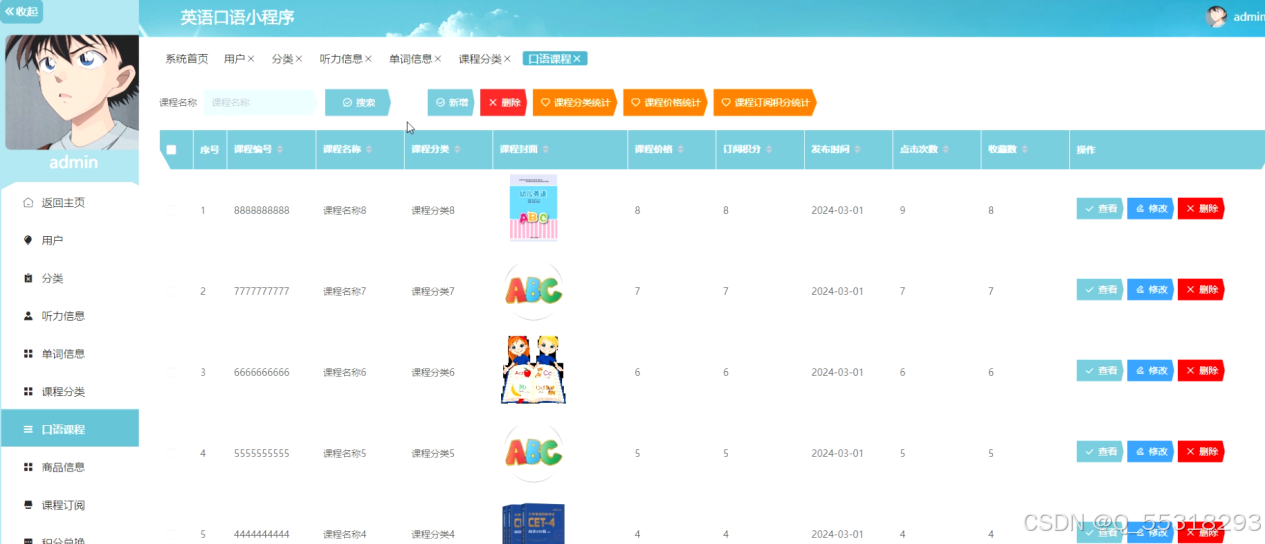The image size is (1265, 544).
Task: Switch to the 用户 tab
Action: pyautogui.click(x=235, y=59)
